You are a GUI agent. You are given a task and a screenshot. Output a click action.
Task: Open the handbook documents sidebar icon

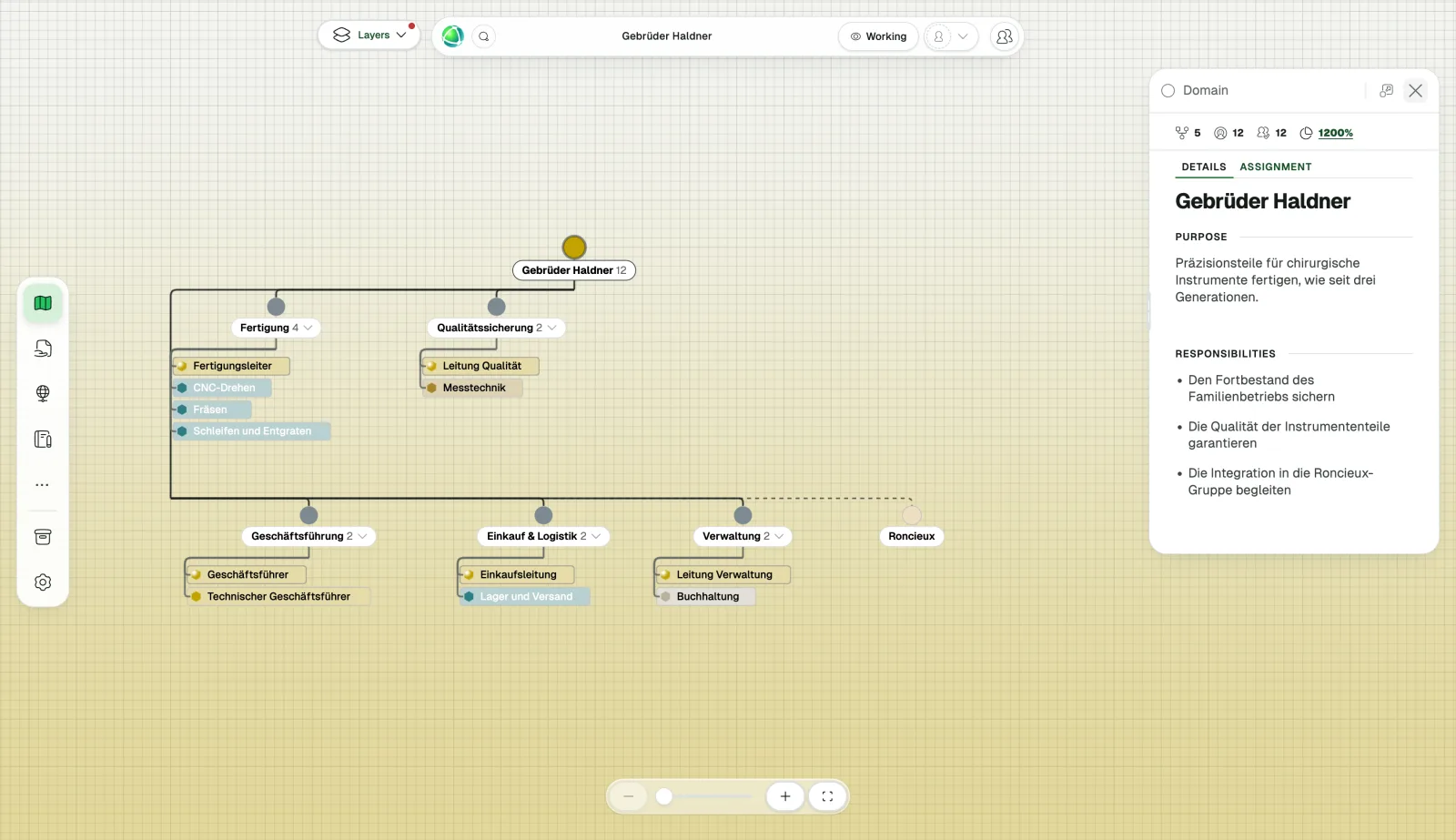tap(43, 440)
